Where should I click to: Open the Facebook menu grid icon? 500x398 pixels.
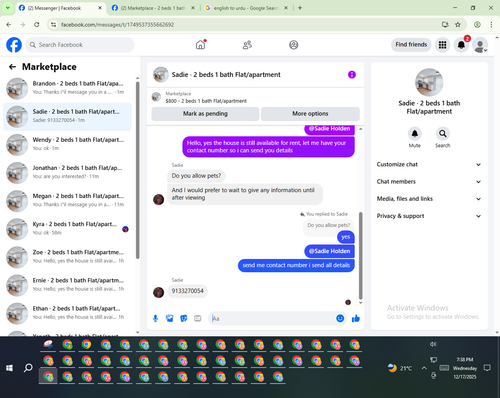tap(442, 45)
